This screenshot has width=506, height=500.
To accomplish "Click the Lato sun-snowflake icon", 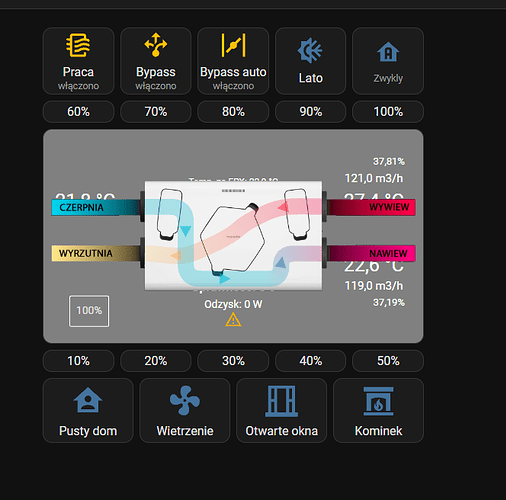I will 310,51.
